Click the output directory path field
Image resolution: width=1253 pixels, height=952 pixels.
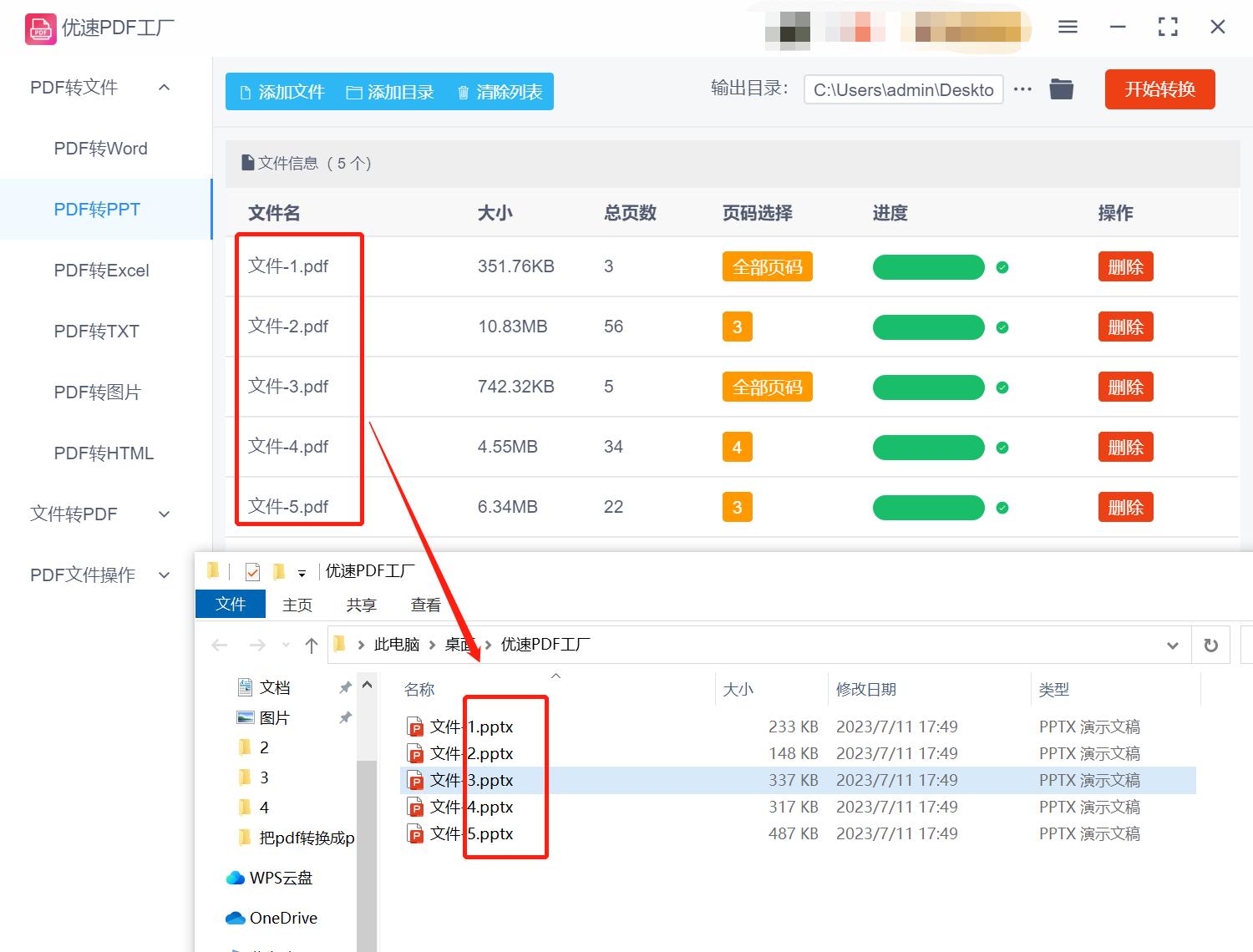tap(903, 89)
